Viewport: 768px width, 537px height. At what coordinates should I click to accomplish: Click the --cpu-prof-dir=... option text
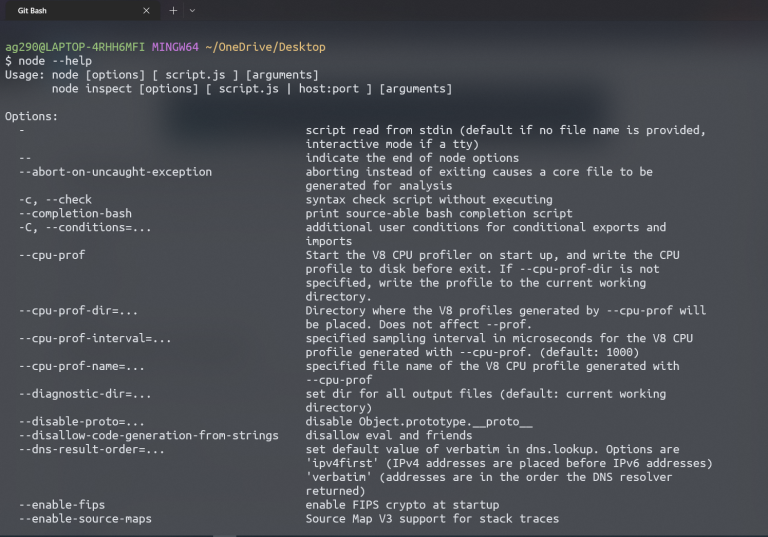coord(78,311)
